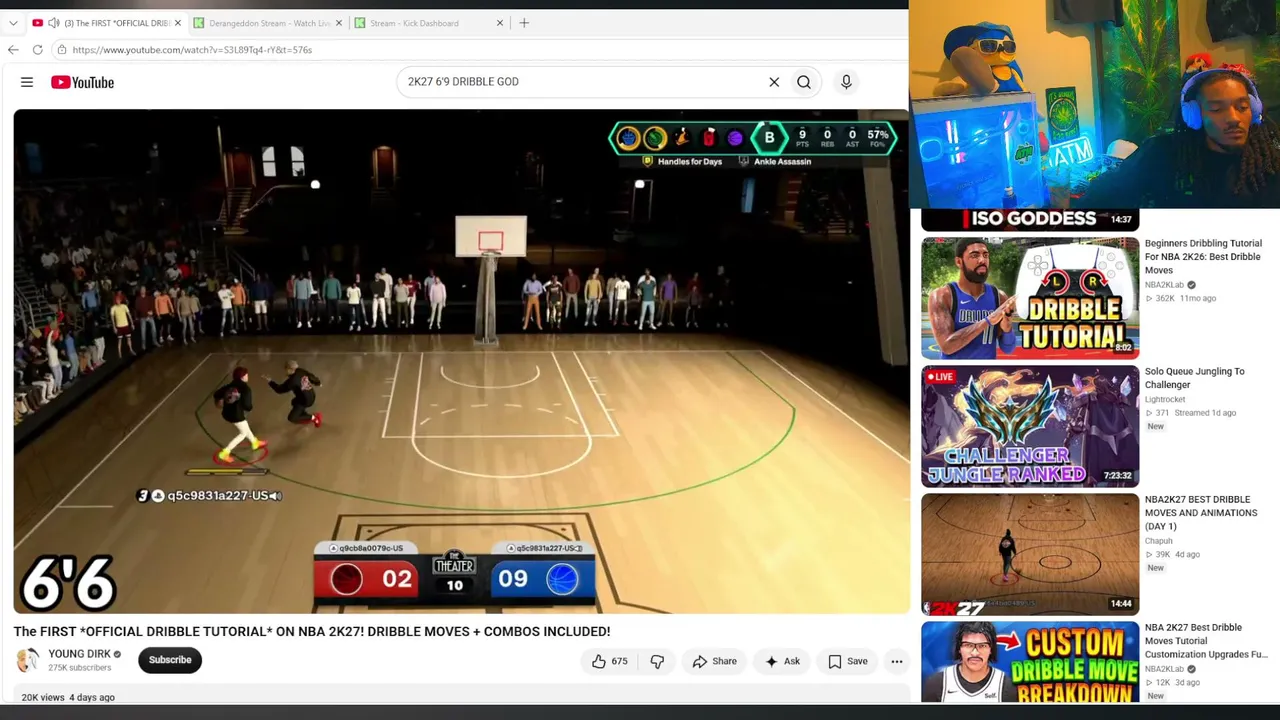The image size is (1280, 720).
Task: Mute the YouTube tab via its speaker icon
Action: click(x=54, y=23)
